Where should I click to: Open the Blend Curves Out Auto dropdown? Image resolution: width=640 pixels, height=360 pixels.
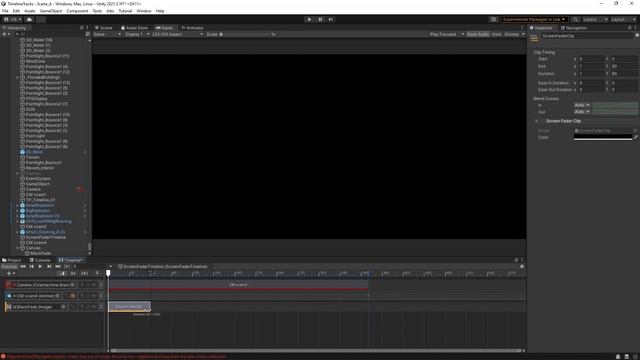tap(582, 112)
